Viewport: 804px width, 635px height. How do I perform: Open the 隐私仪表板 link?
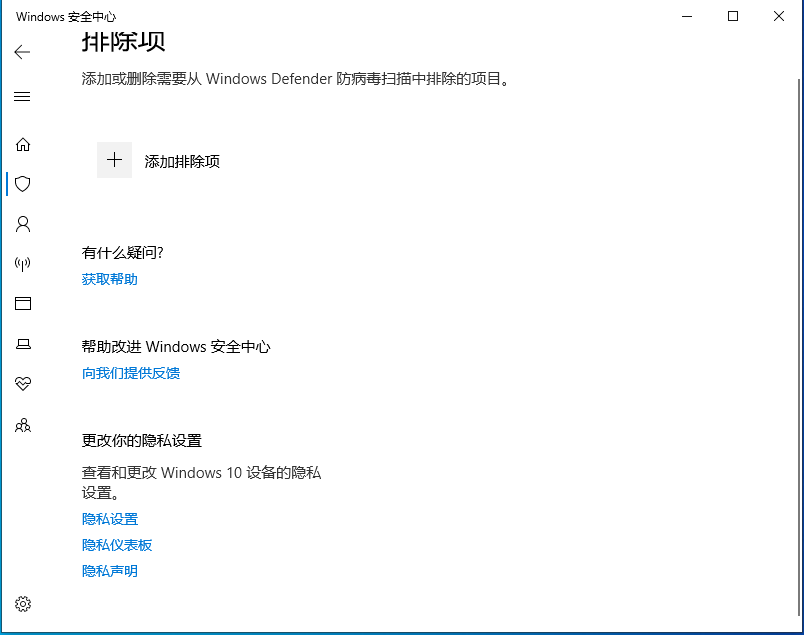click(x=117, y=545)
